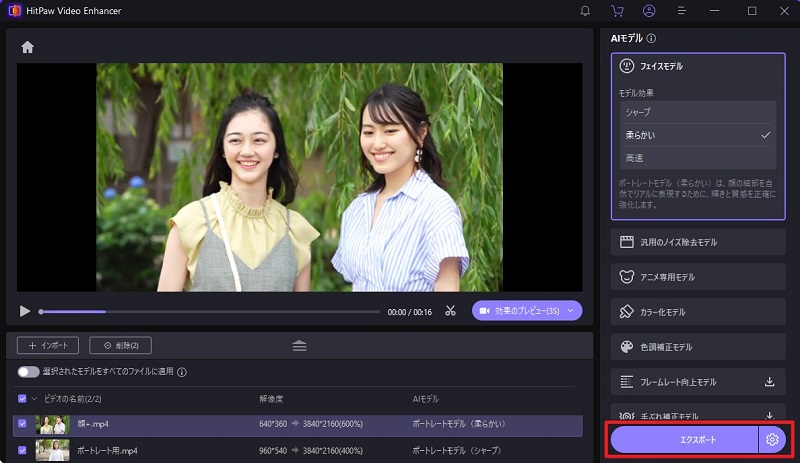Play the video preview

[25, 311]
